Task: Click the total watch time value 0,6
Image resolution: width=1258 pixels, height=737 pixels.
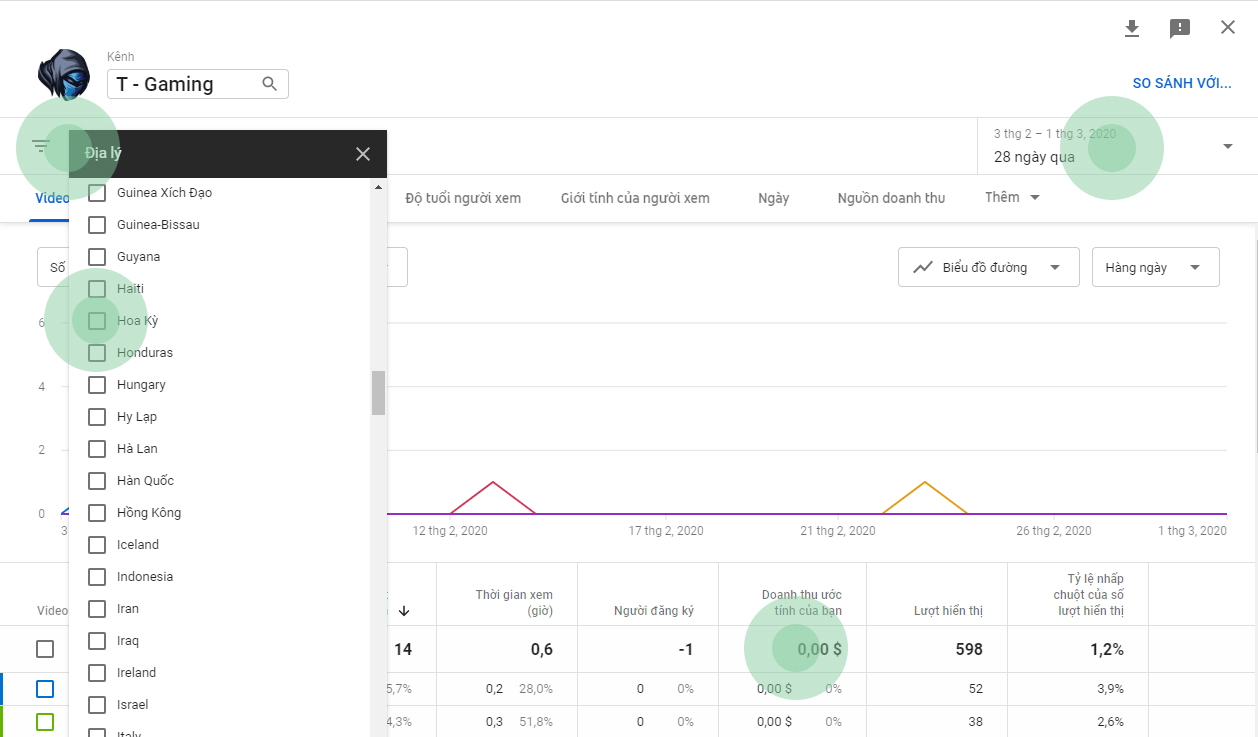Action: (541, 650)
